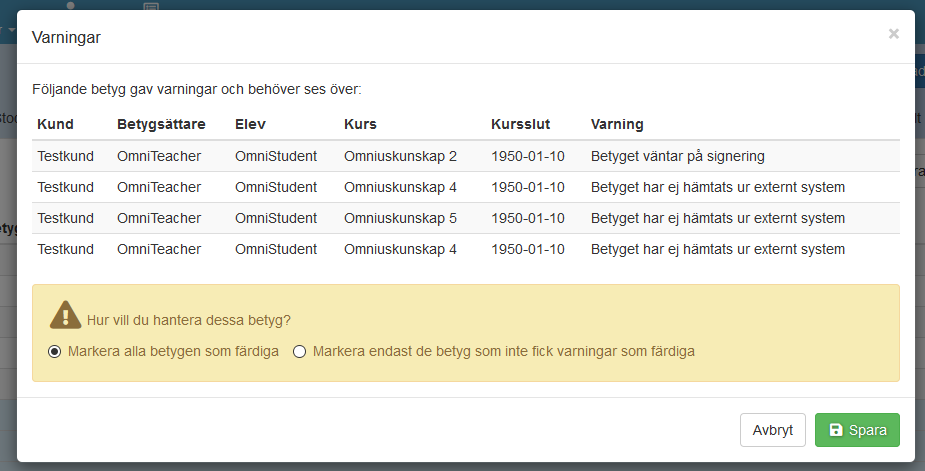This screenshot has width=925, height=471.
Task: Click the floppy disk icon on Spara
Action: [836, 430]
